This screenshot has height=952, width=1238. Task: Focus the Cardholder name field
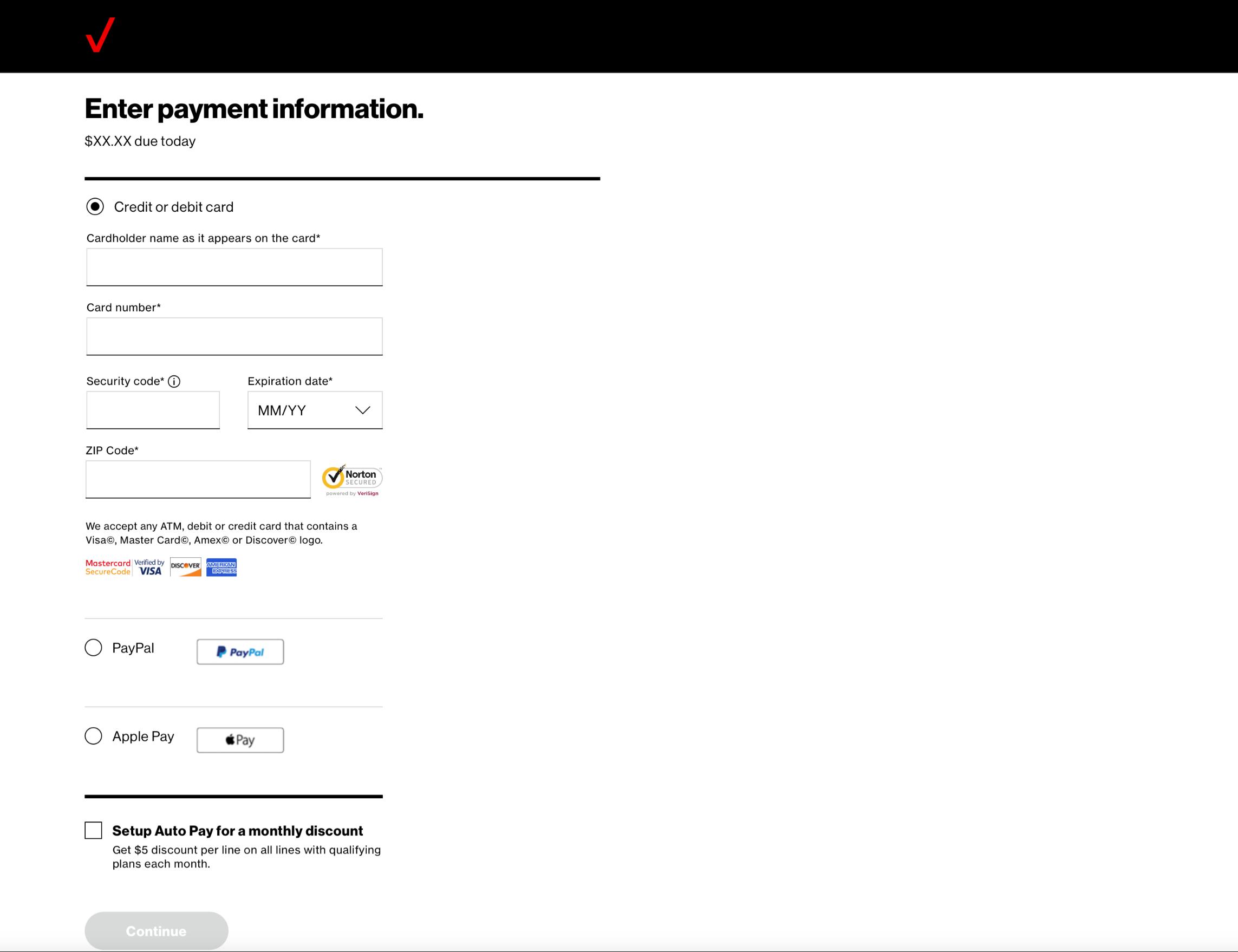234,267
